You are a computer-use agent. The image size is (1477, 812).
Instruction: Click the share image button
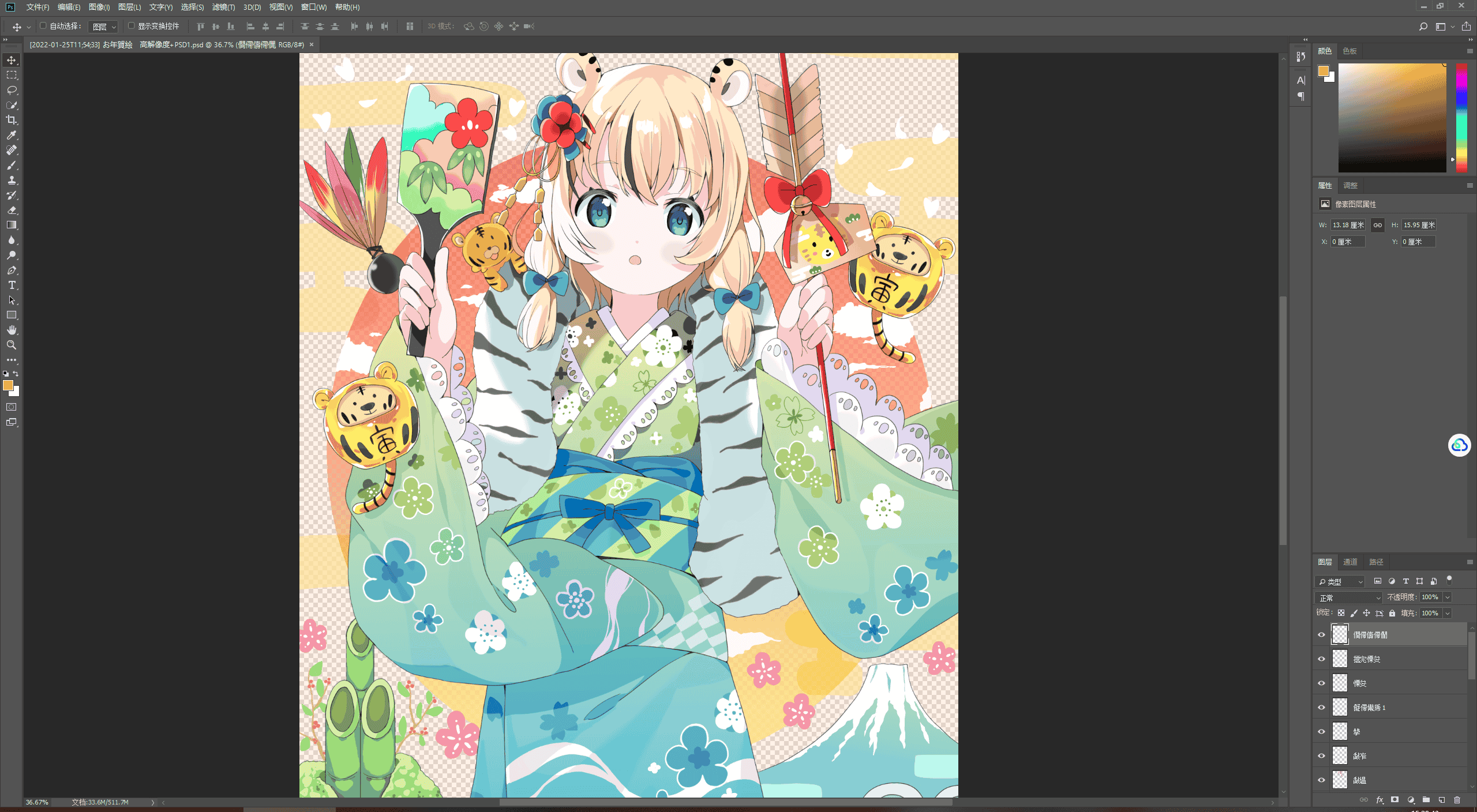[x=1466, y=27]
